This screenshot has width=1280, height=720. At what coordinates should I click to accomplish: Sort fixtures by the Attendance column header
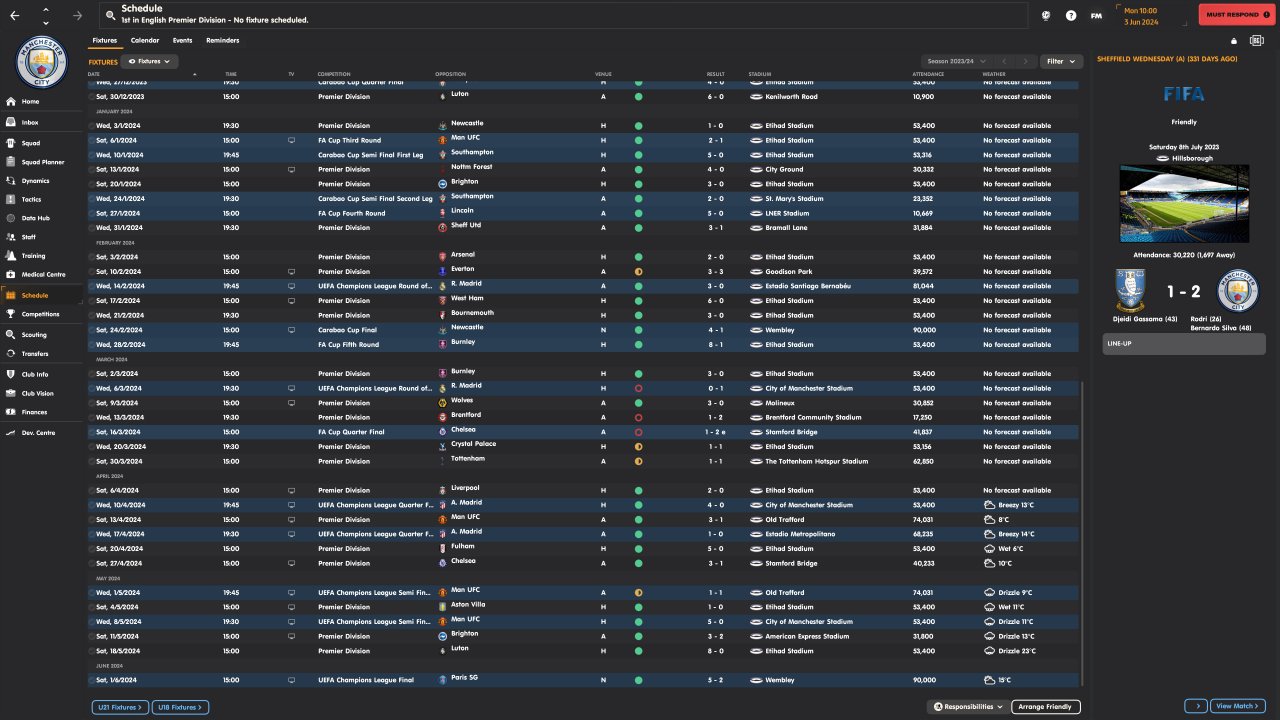tap(928, 74)
